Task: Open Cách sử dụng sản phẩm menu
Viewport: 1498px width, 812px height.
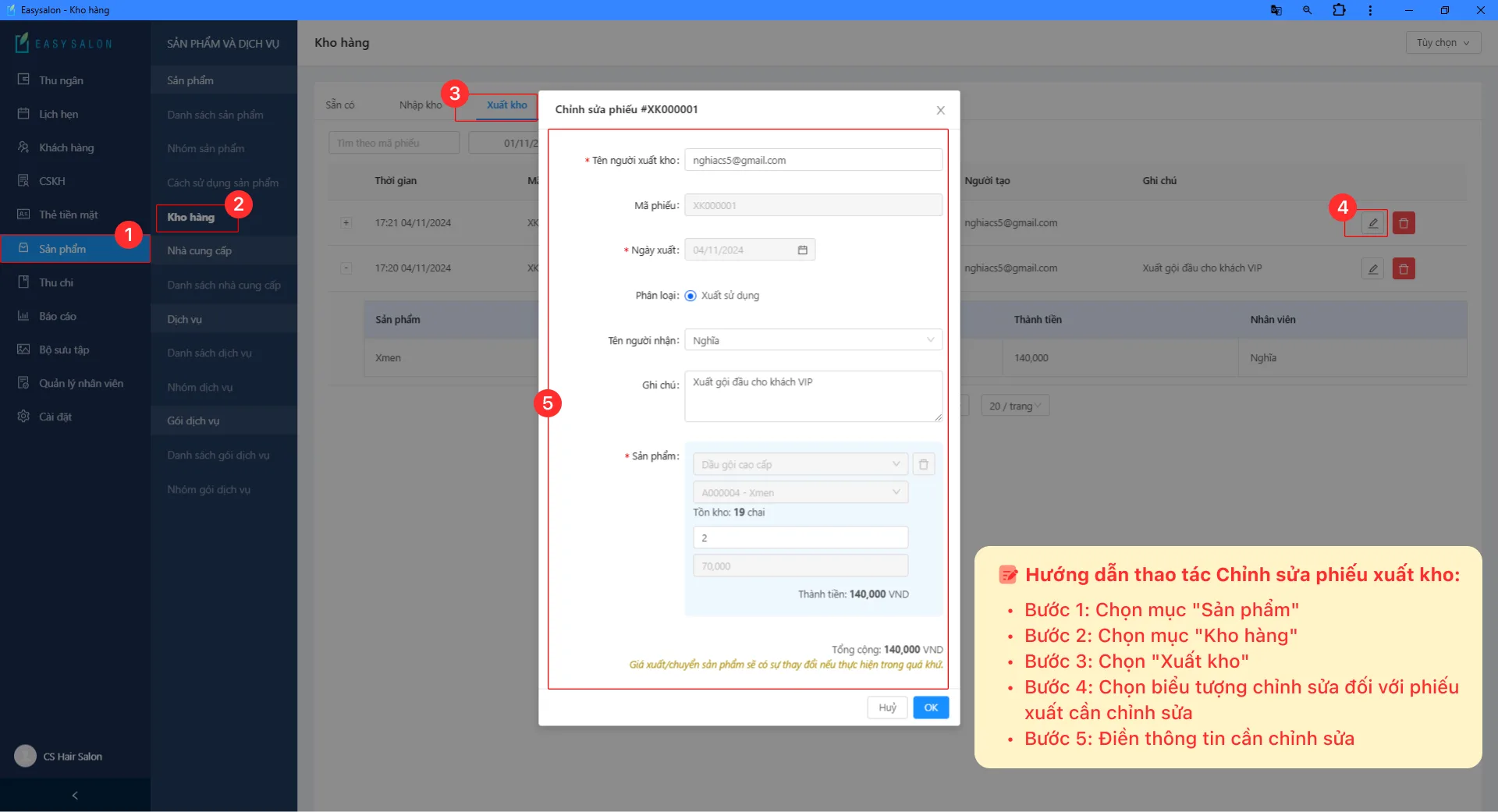Action: pyautogui.click(x=224, y=183)
